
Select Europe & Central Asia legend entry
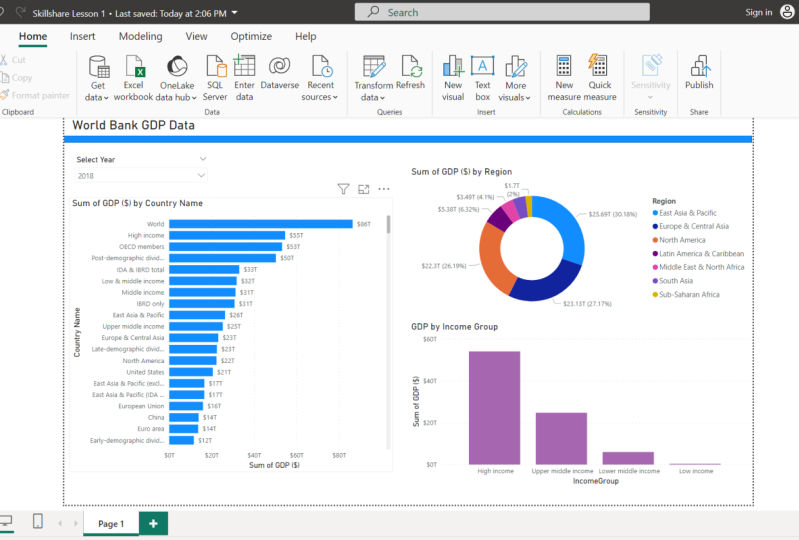[x=690, y=226]
